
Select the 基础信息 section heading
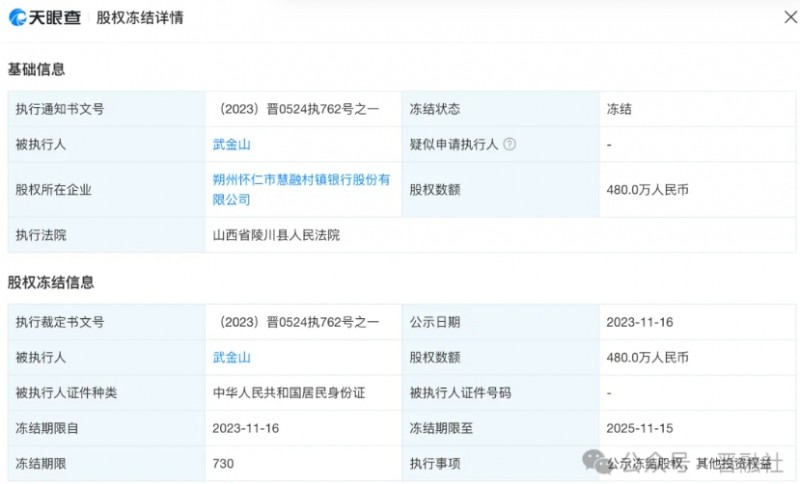point(36,69)
